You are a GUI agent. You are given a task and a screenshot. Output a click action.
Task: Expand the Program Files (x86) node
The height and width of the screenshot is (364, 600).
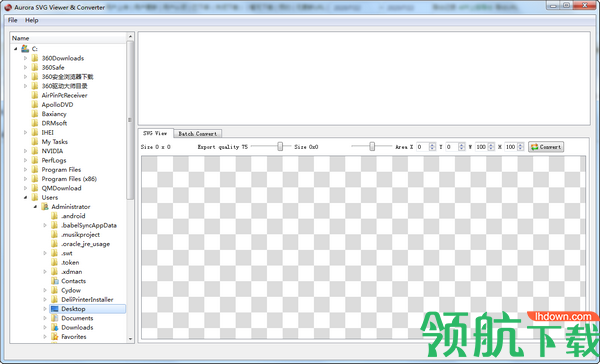[x=26, y=179]
